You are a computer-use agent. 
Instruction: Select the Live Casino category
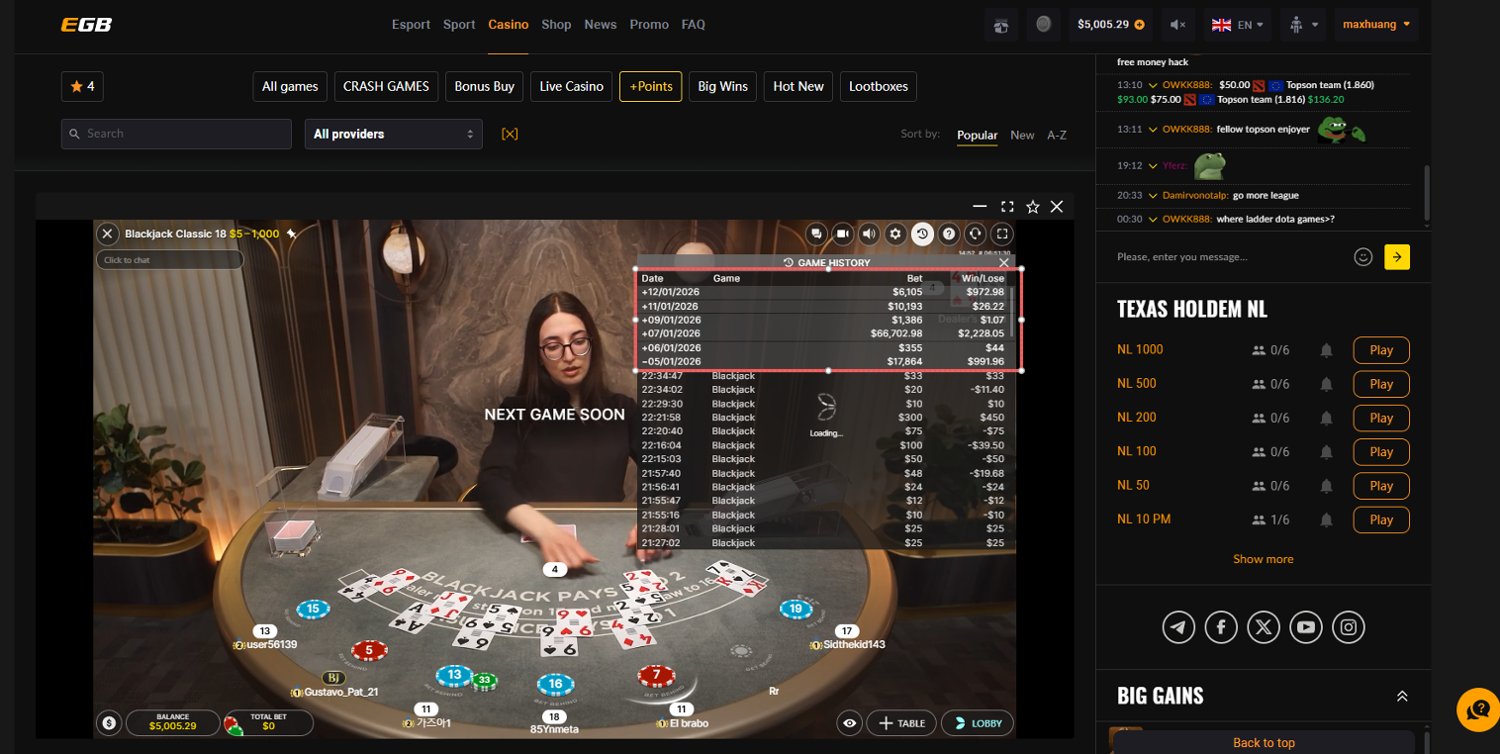pos(571,87)
